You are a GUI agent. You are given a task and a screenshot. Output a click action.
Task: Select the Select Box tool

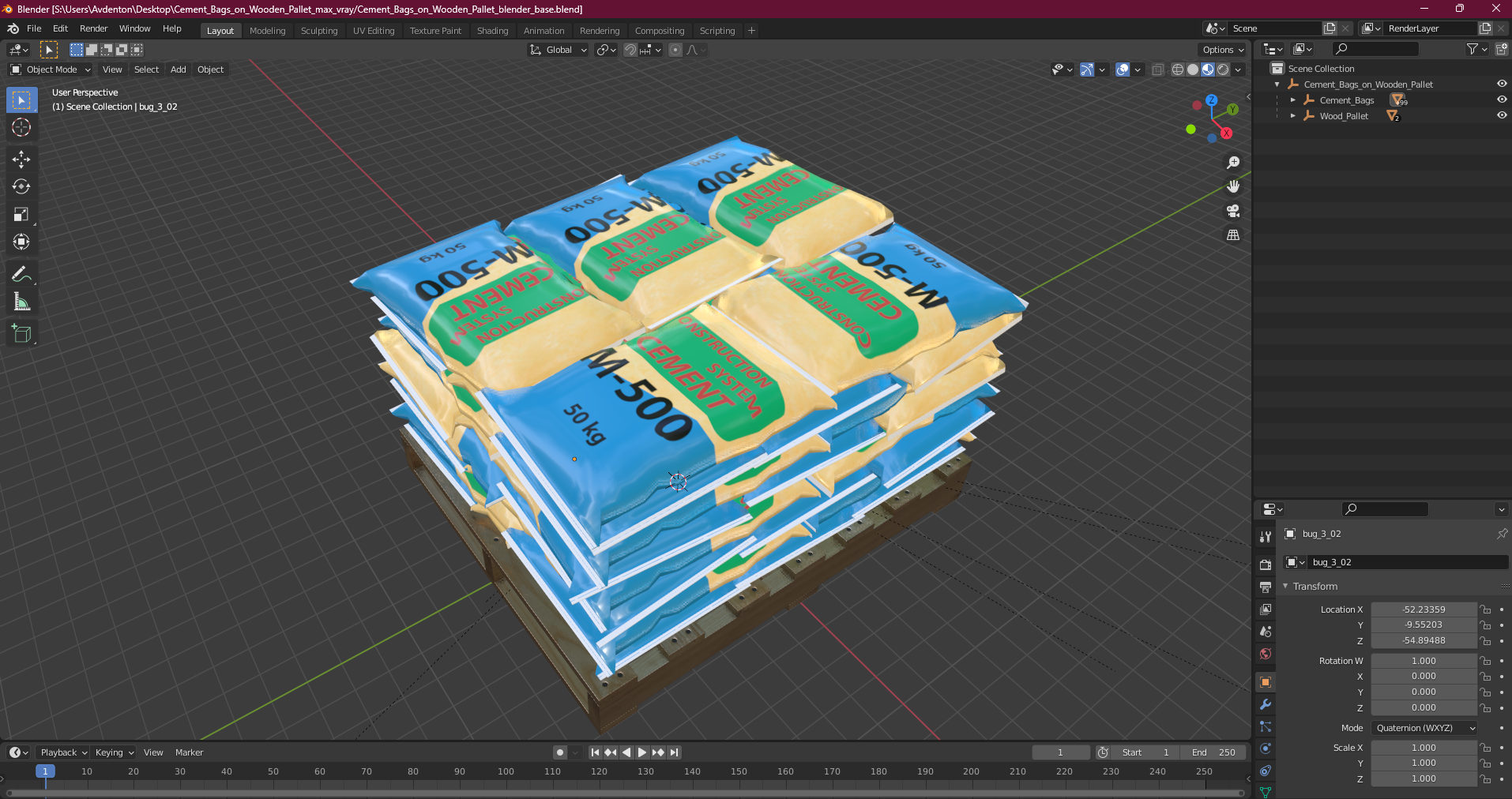click(x=21, y=100)
